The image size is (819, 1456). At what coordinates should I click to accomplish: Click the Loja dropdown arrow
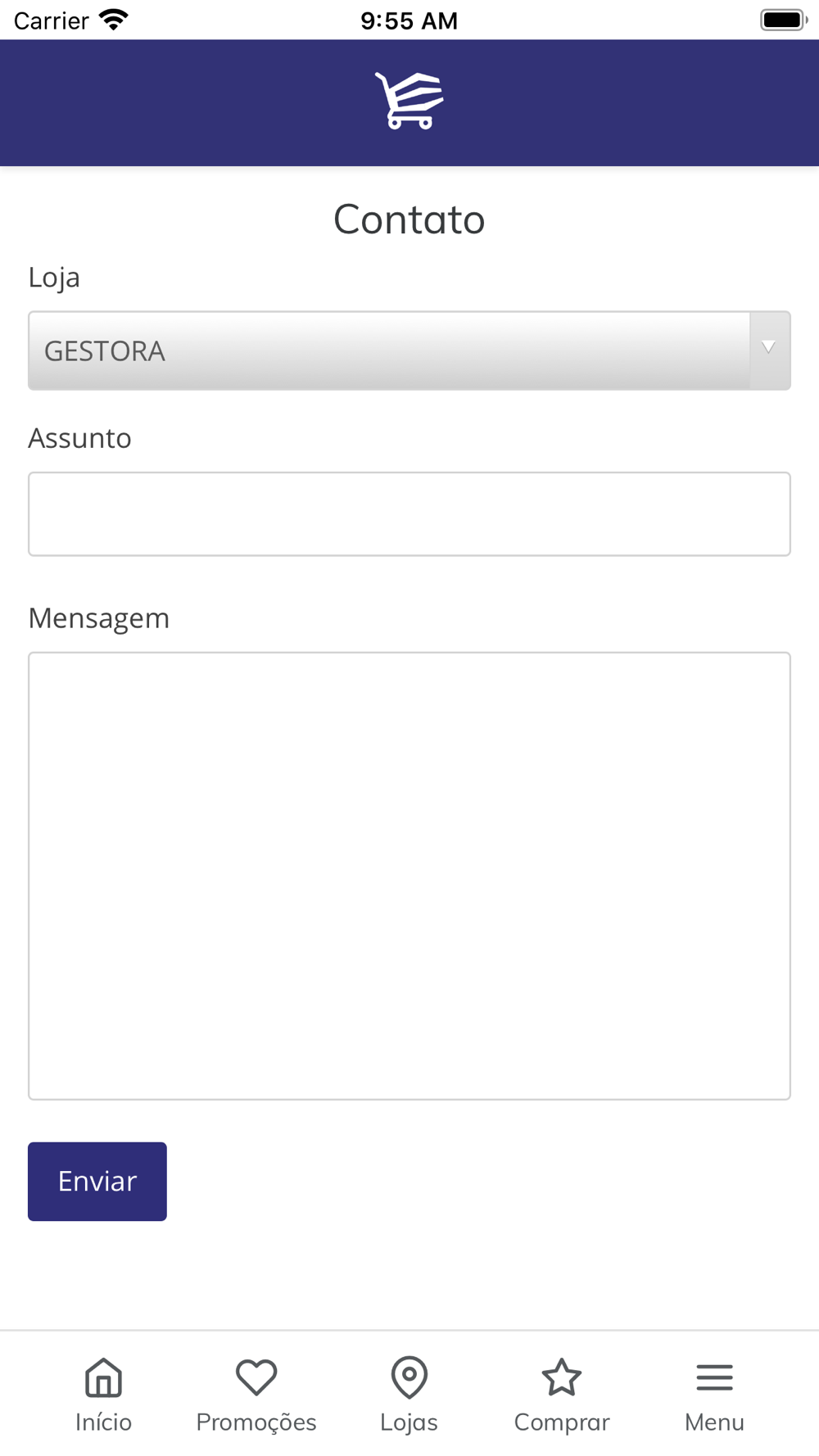click(769, 348)
